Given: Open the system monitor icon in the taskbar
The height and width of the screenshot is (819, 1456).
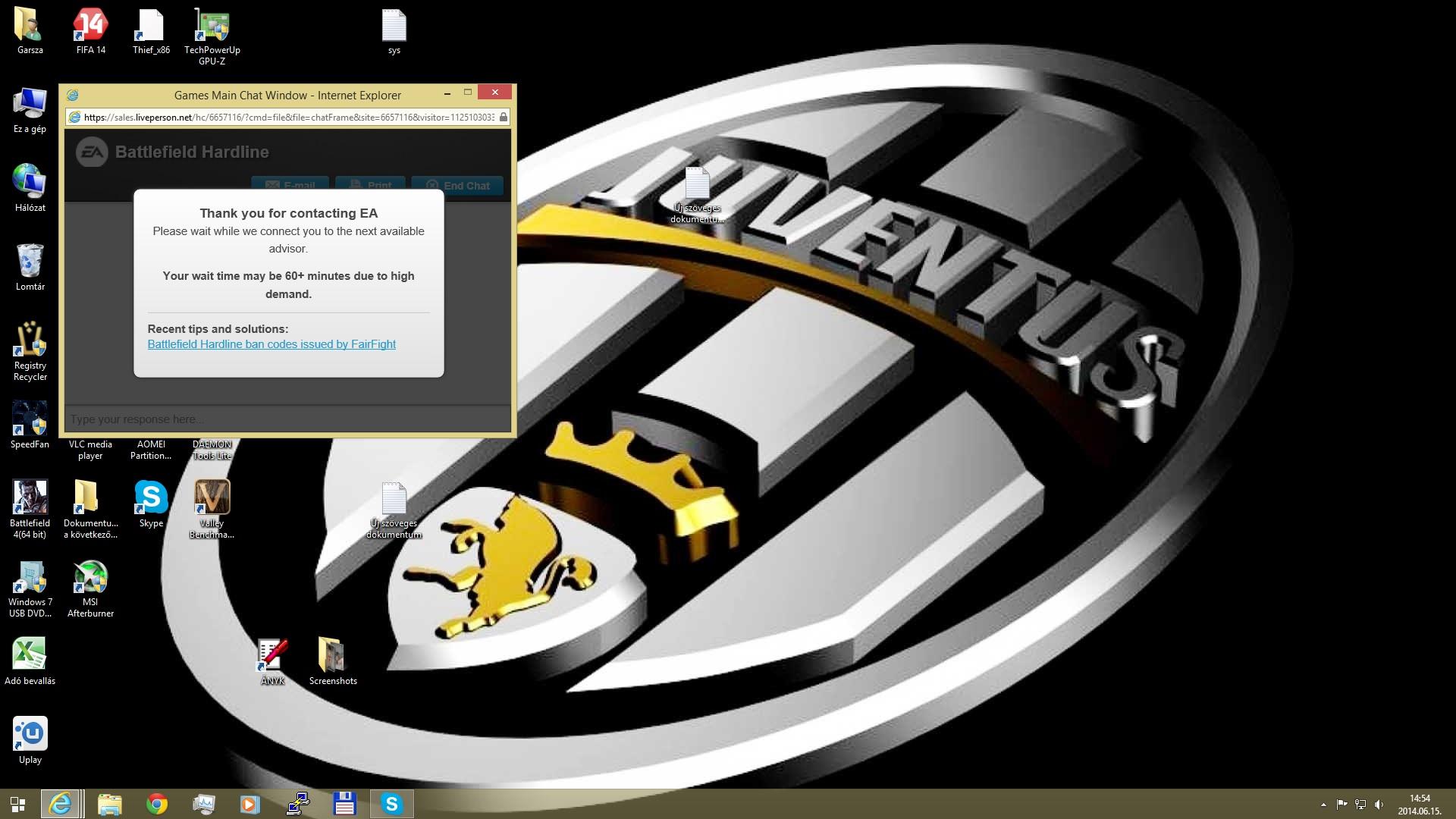Looking at the screenshot, I should pyautogui.click(x=203, y=804).
